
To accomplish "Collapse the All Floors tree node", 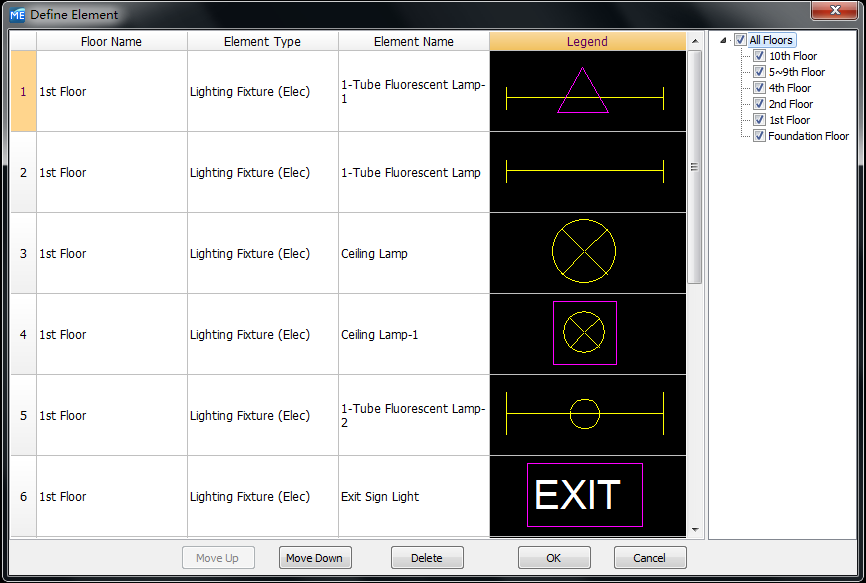I will tap(724, 41).
